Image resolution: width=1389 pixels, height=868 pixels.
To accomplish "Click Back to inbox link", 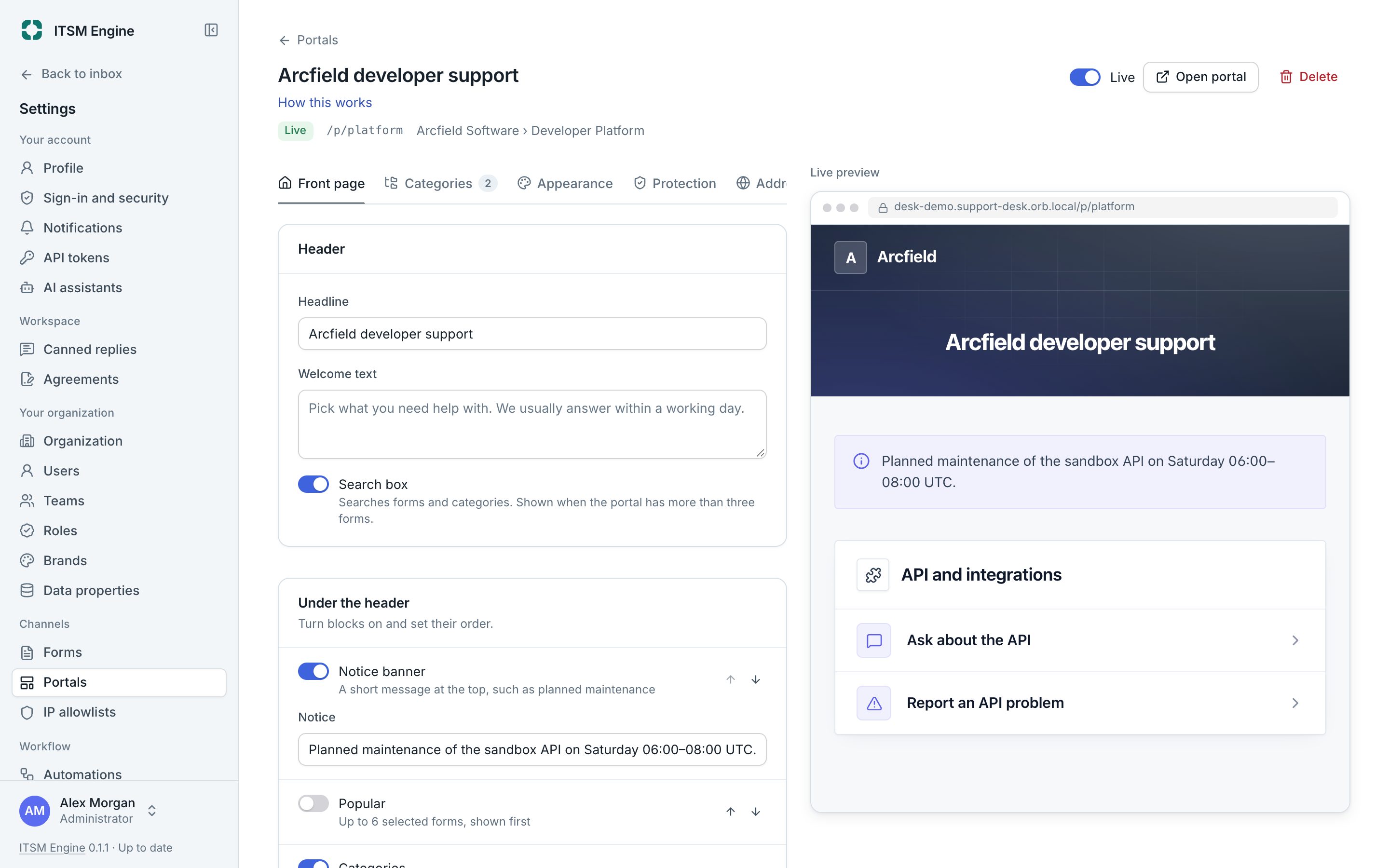I will tap(71, 74).
